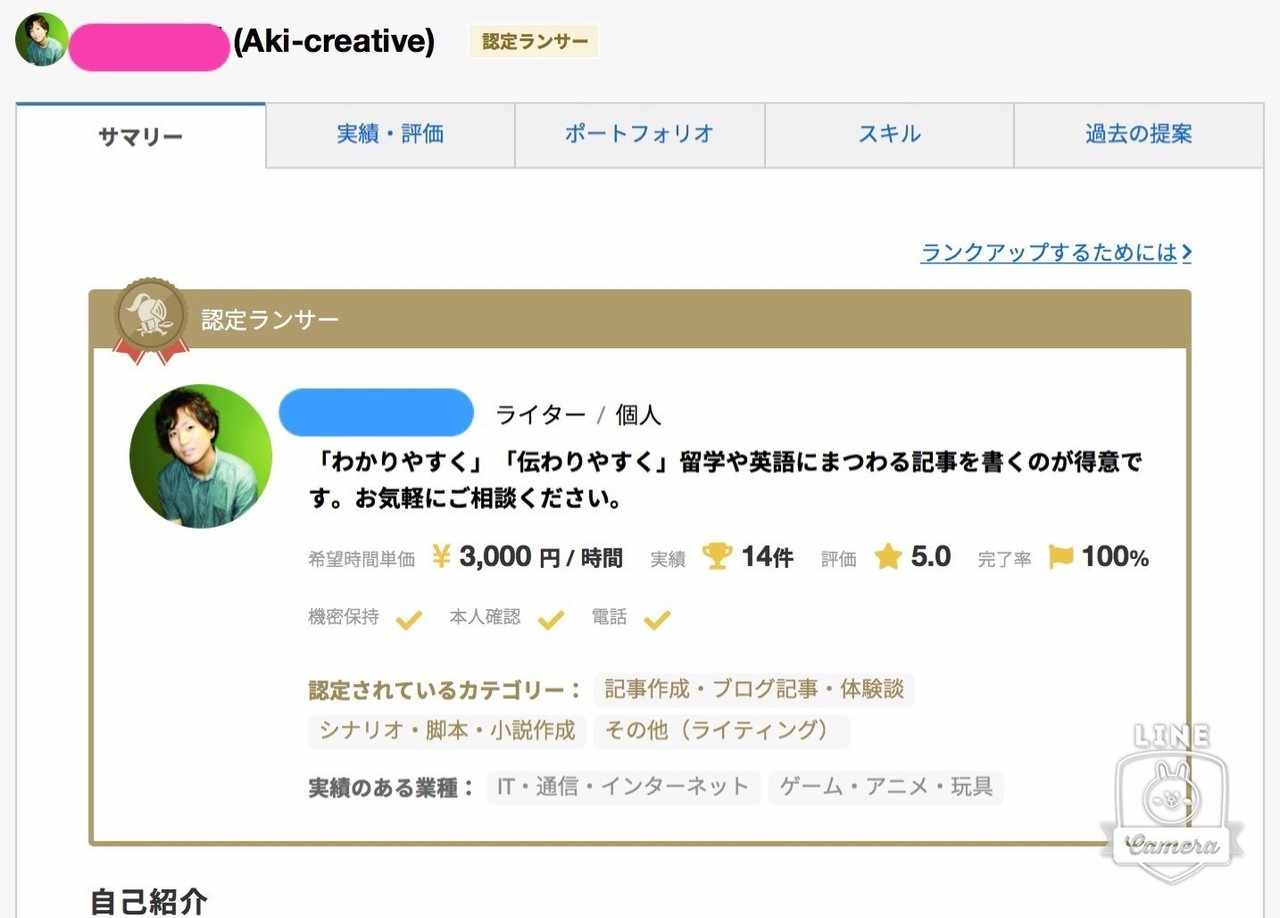Click the trophy icon beside 14件
The width and height of the screenshot is (1280, 918).
(717, 557)
